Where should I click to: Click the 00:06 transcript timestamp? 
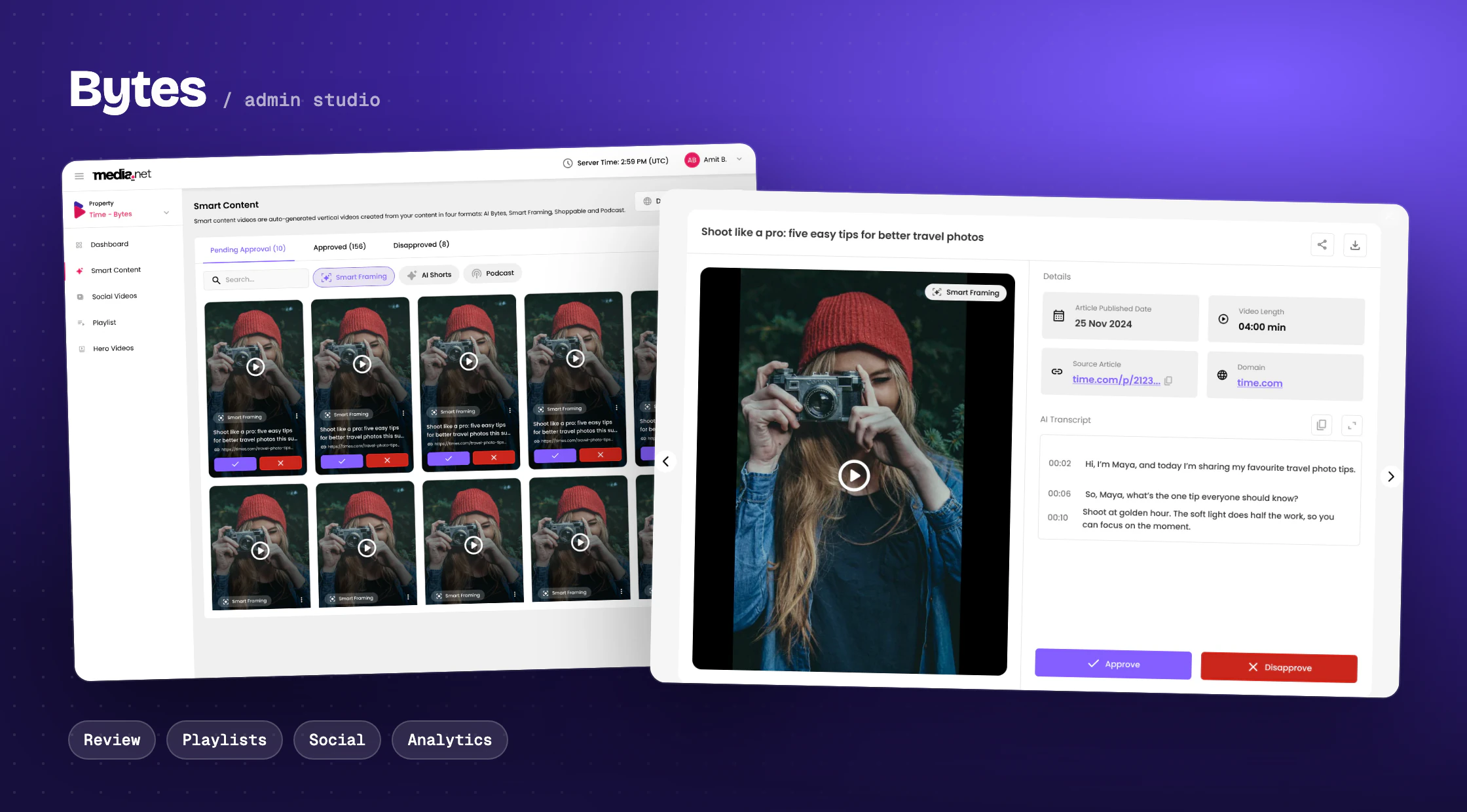pos(1059,493)
